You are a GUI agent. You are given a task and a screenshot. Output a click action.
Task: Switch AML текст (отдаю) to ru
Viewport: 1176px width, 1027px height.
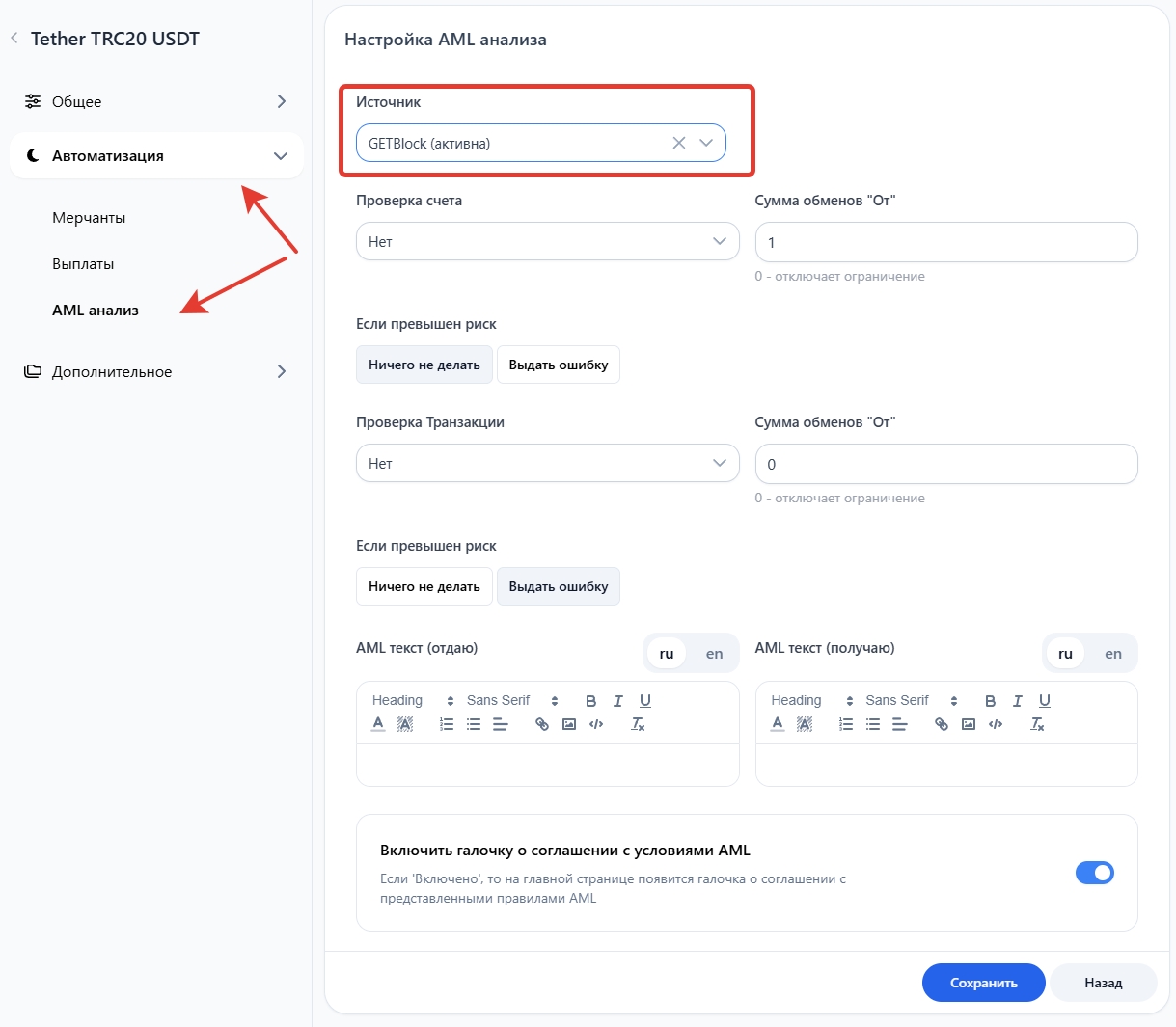pos(667,653)
